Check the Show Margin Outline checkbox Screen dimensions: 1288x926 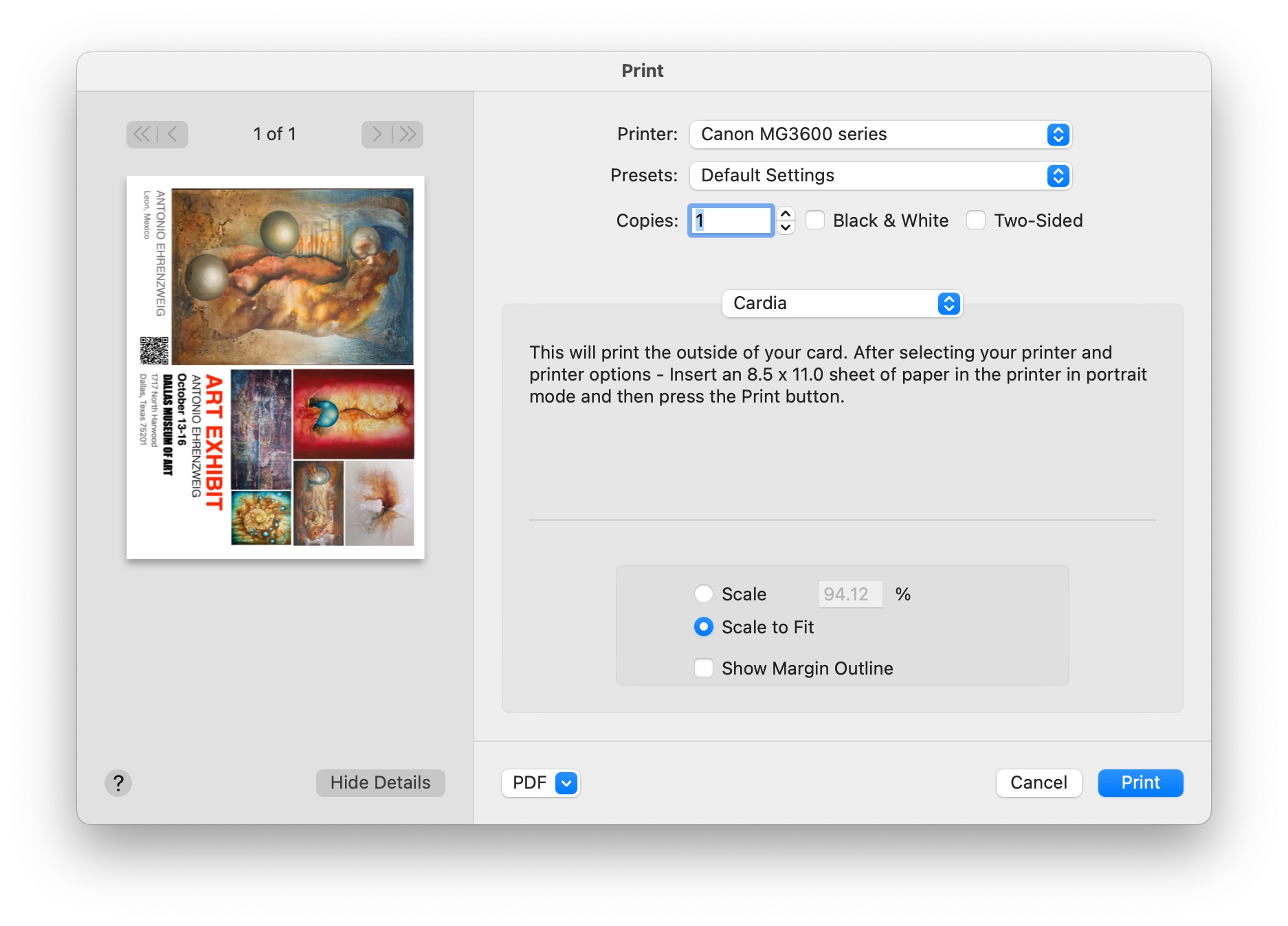coord(703,668)
